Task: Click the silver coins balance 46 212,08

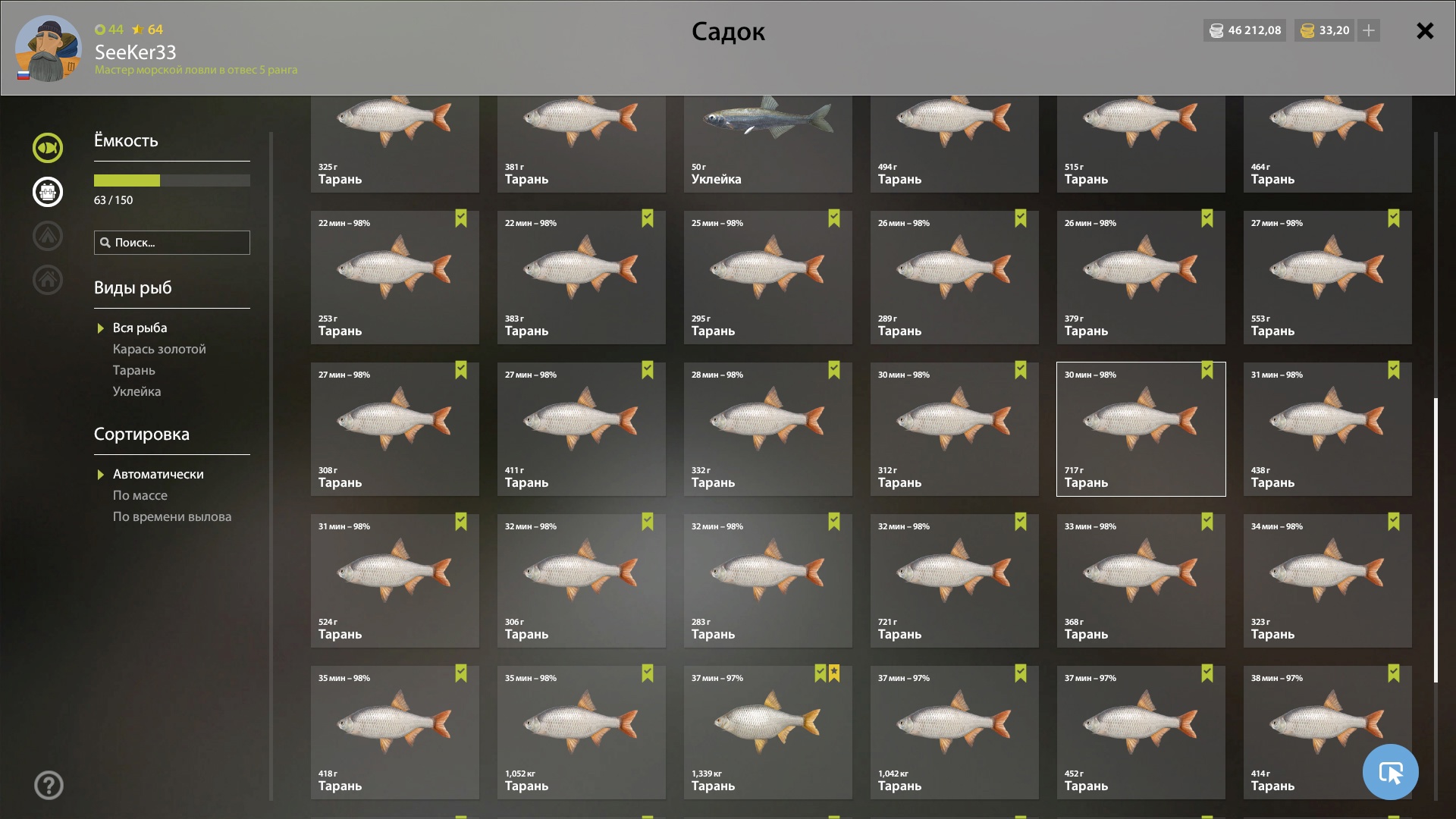Action: coord(1244,30)
